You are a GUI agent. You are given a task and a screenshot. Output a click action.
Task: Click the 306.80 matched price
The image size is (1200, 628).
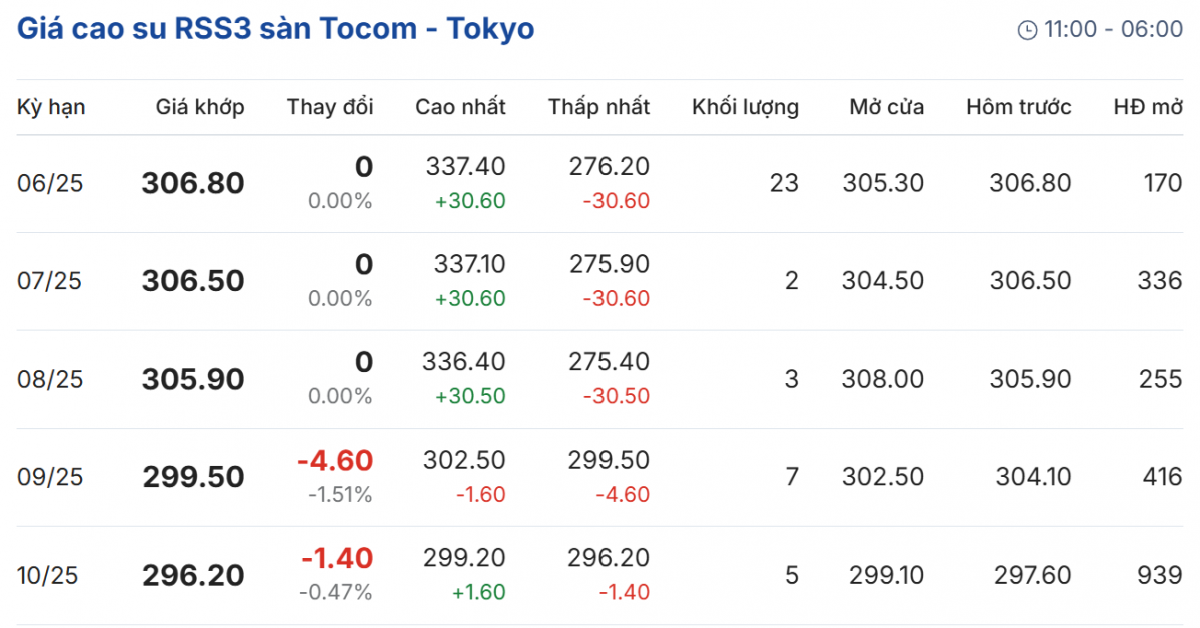click(x=193, y=183)
